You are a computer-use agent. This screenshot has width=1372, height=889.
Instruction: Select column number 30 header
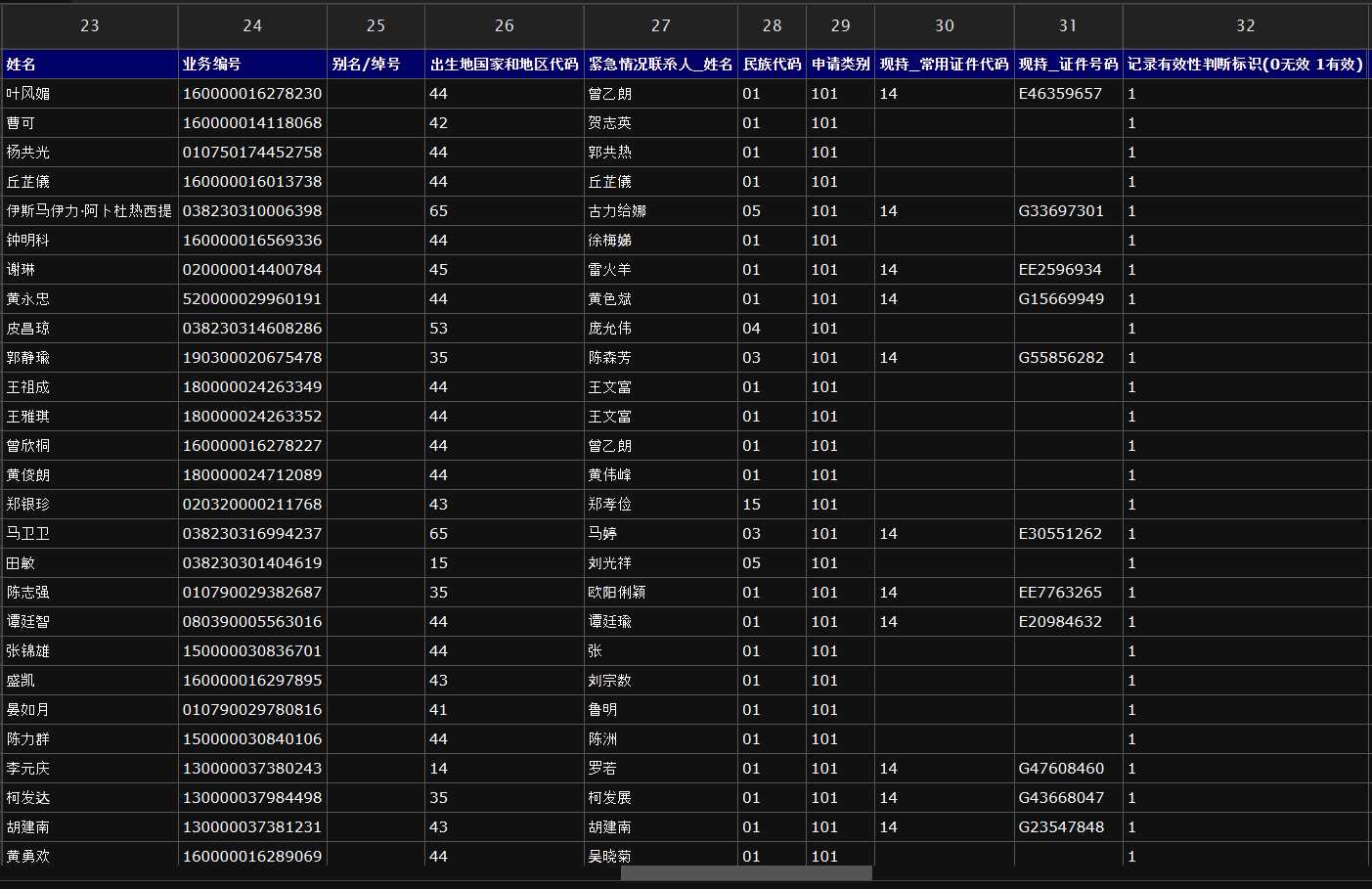pos(945,25)
